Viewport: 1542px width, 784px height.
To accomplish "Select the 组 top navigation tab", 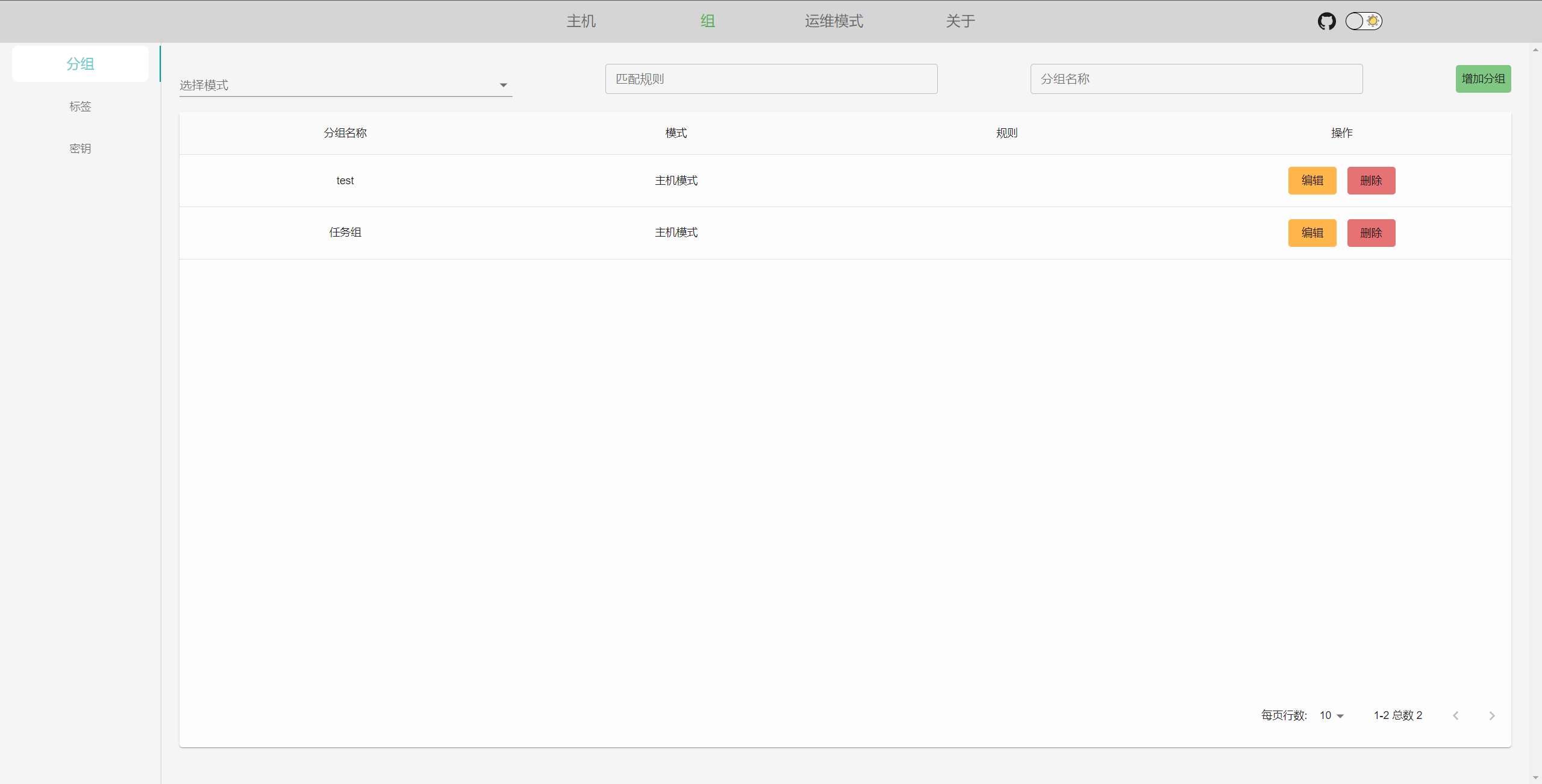I will point(707,21).
